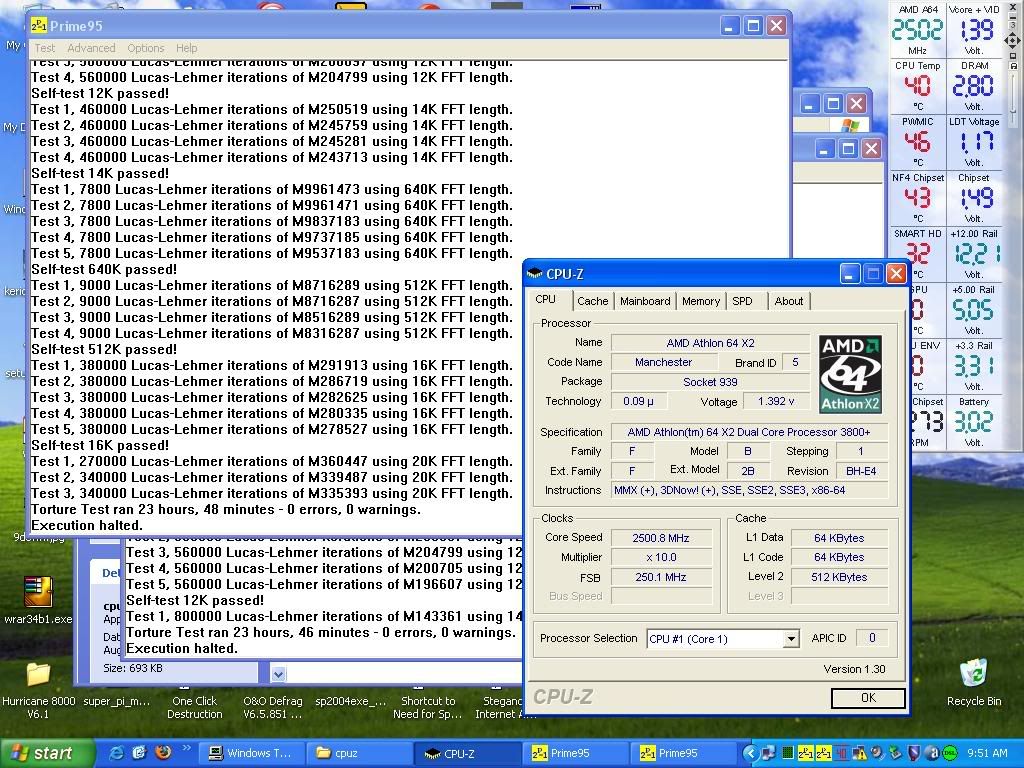The image size is (1024, 768).
Task: Click the network connection tray icon
Action: (x=769, y=753)
